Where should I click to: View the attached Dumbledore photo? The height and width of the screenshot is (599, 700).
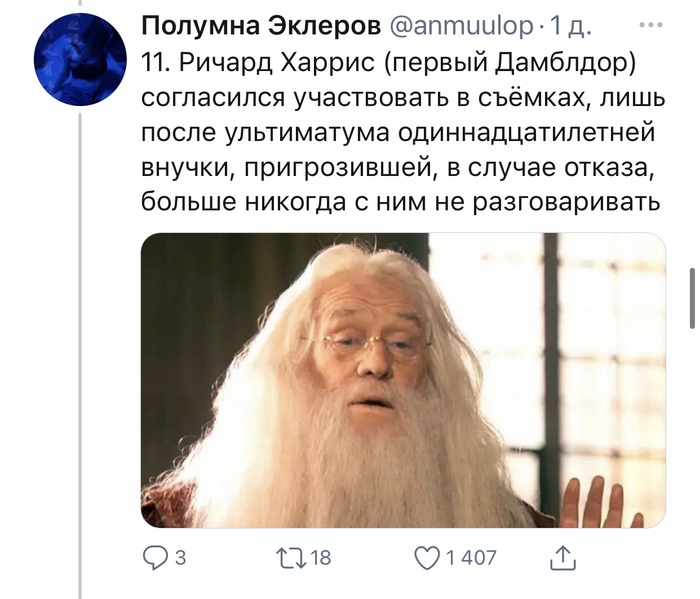tap(403, 380)
